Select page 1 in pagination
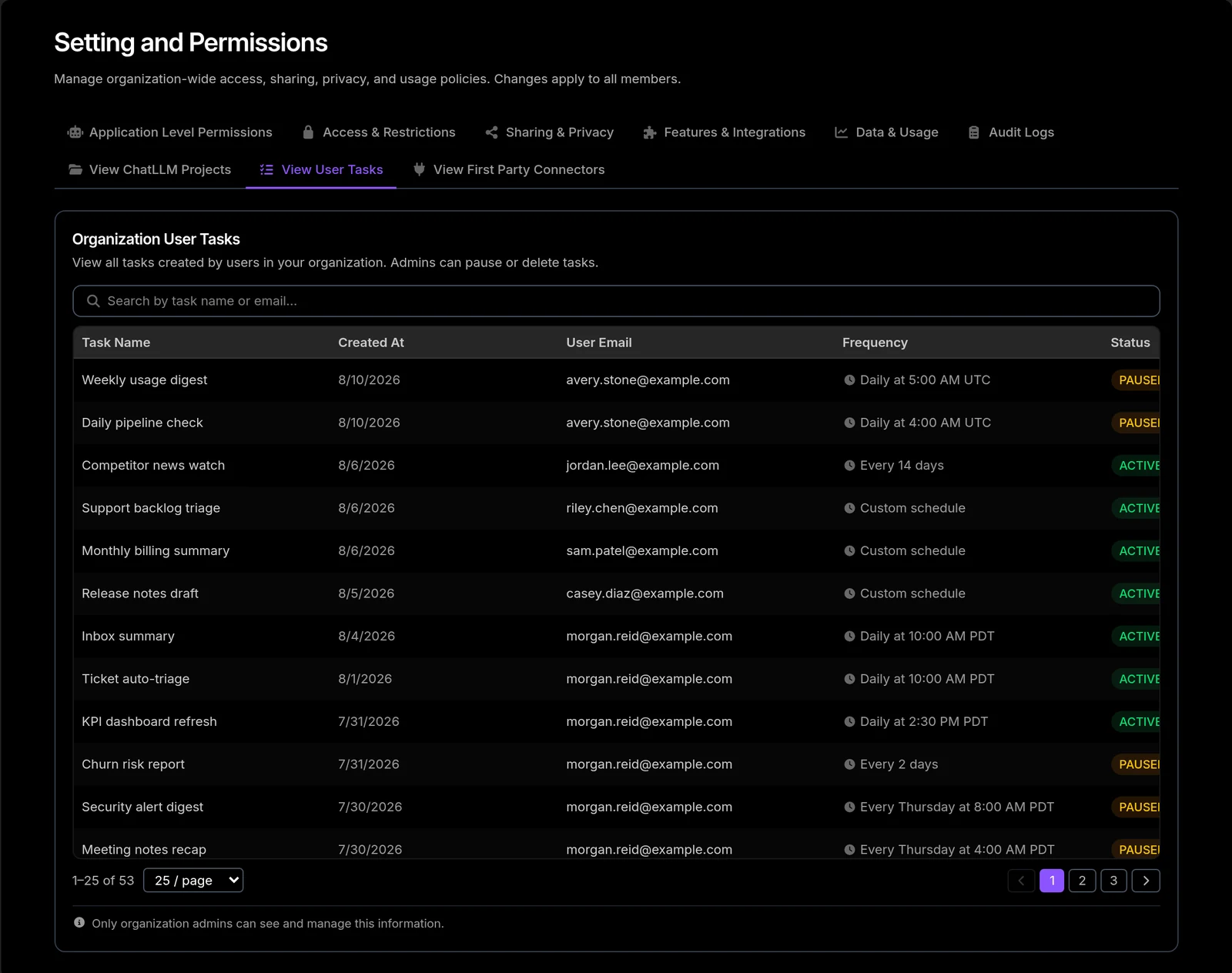Image resolution: width=1232 pixels, height=973 pixels. (1052, 881)
